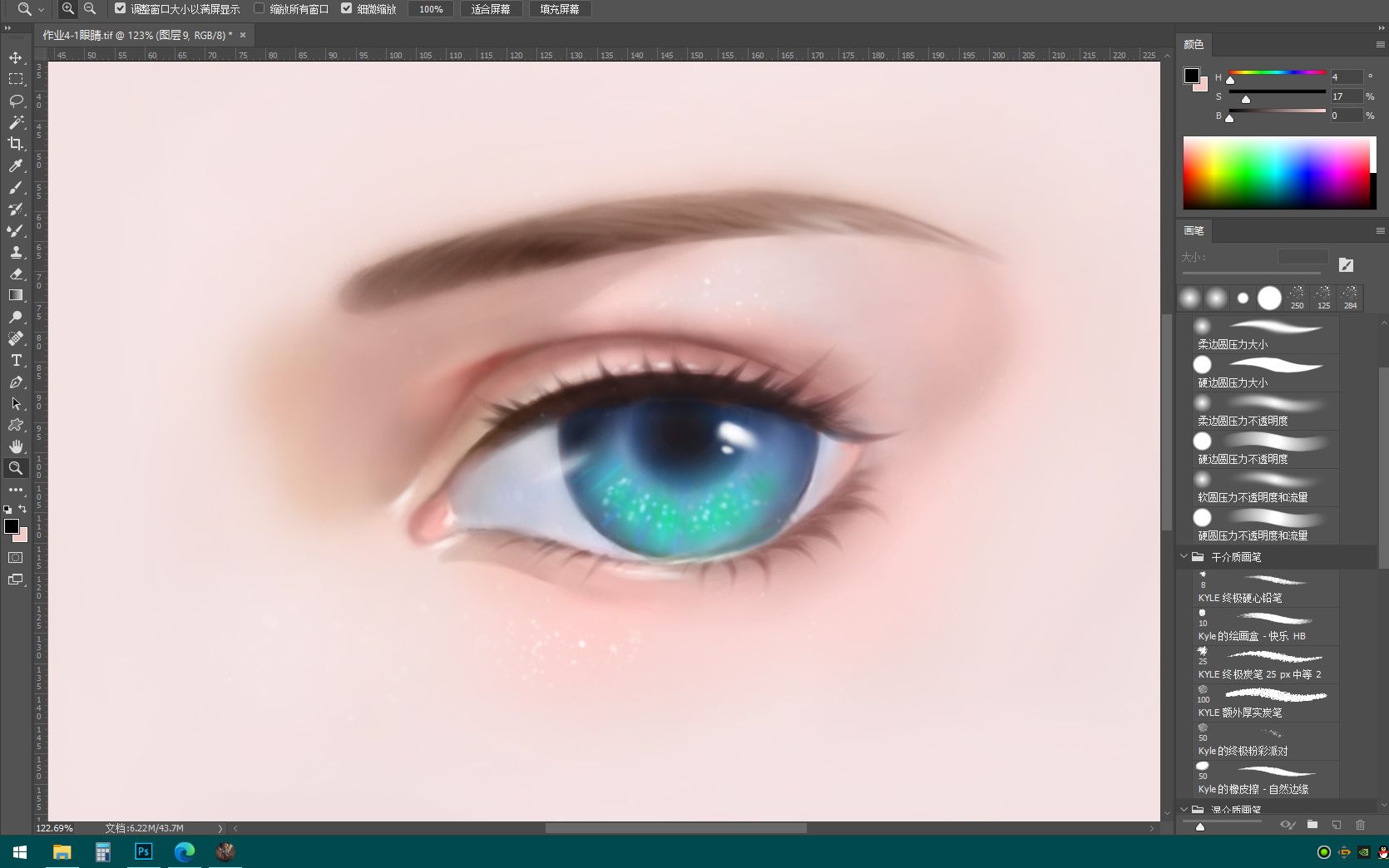This screenshot has height=868, width=1389.
Task: Select the History Brush tool
Action: click(16, 209)
